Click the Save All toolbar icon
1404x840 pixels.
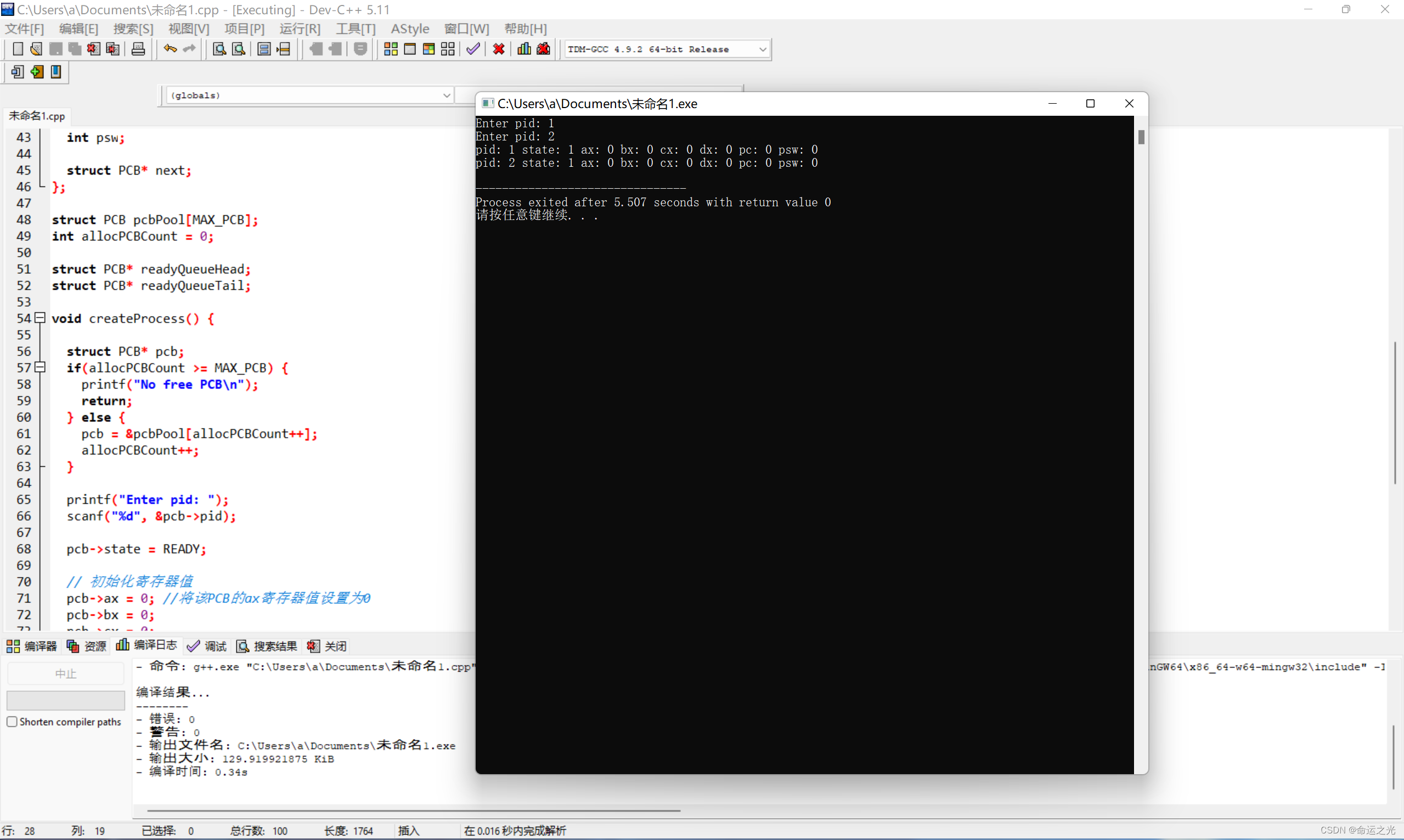[75, 49]
